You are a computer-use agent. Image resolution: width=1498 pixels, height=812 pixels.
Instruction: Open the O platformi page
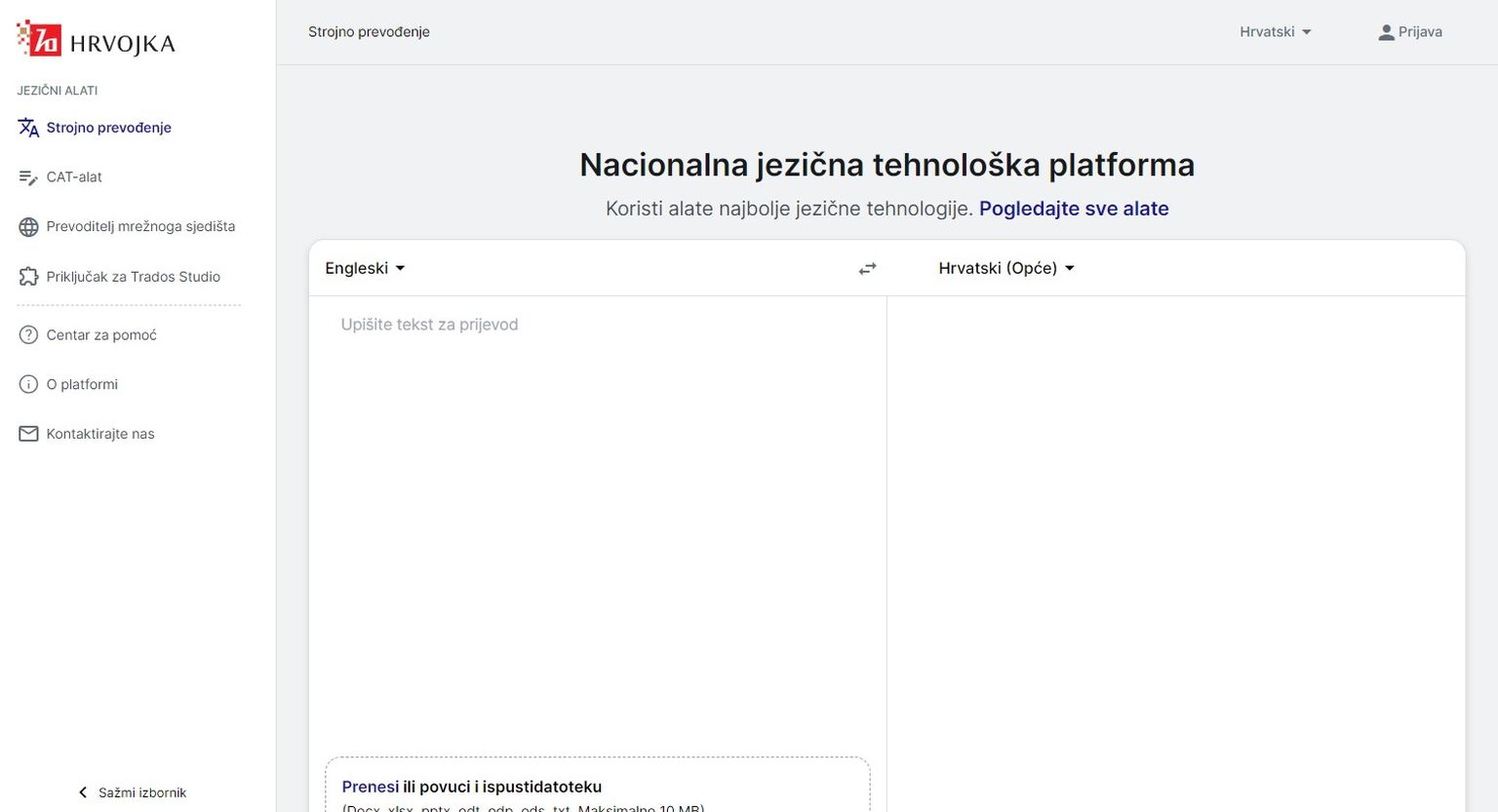[x=82, y=385]
